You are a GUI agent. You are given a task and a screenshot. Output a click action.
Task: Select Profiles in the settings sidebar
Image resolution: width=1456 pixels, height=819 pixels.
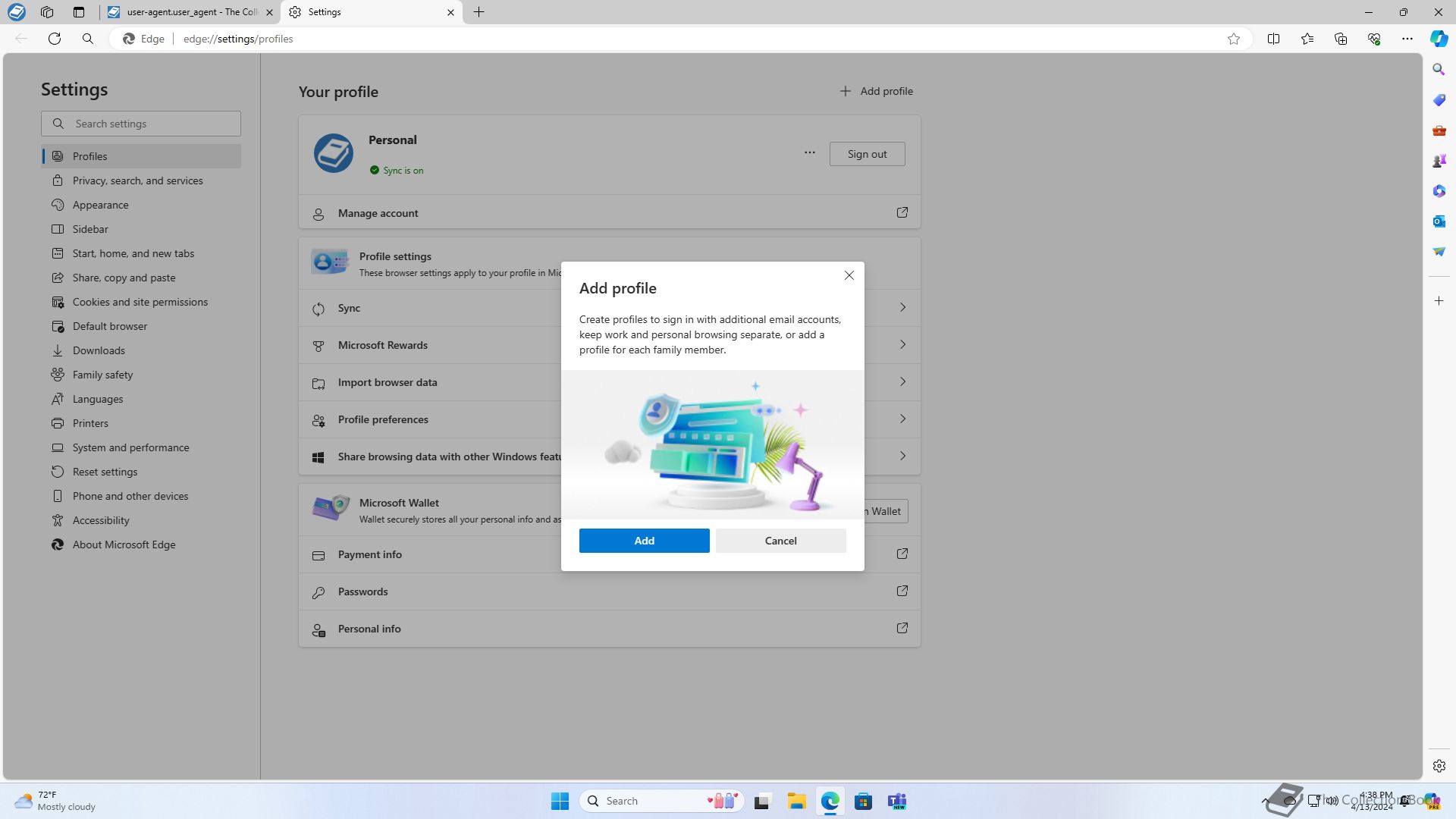tap(141, 156)
